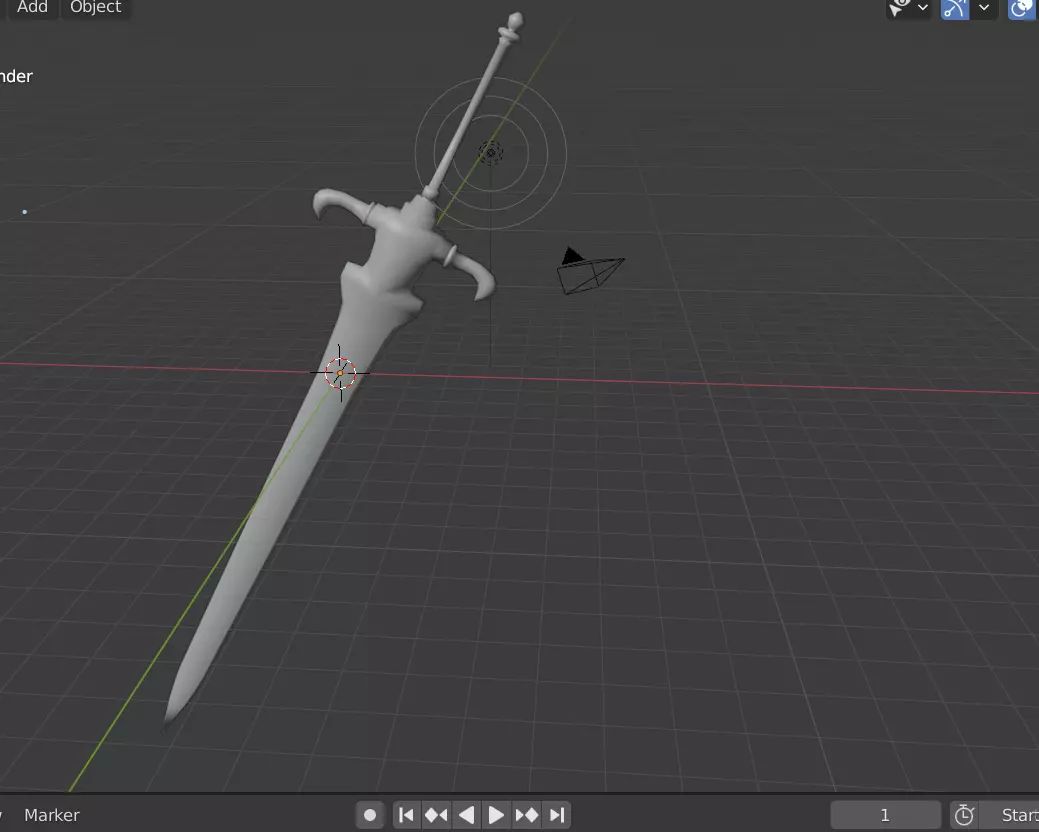Jump to the last frame
Viewport: 1039px width, 832px height.
(x=557, y=815)
